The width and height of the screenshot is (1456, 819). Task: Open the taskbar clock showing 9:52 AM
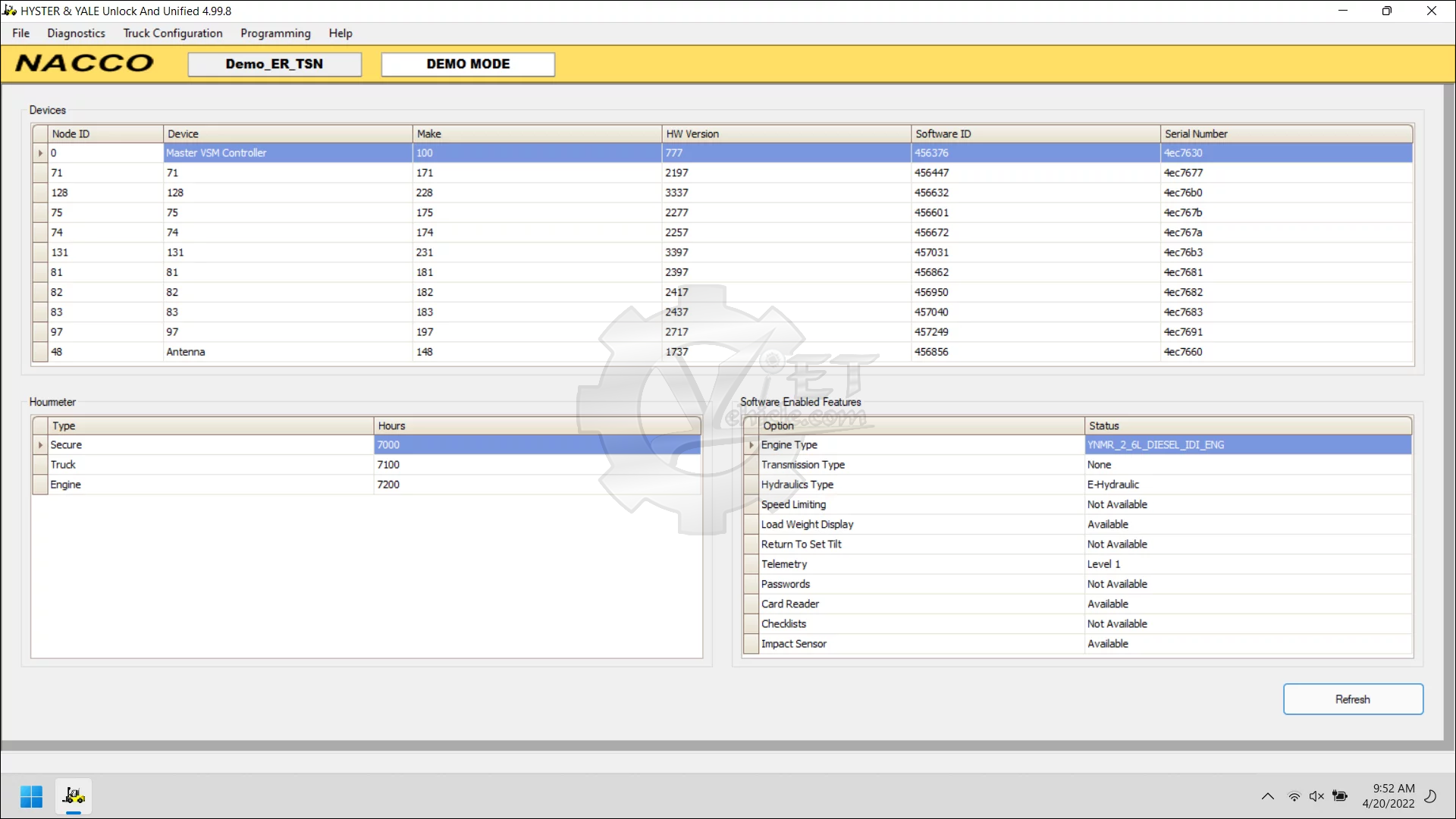[1388, 796]
